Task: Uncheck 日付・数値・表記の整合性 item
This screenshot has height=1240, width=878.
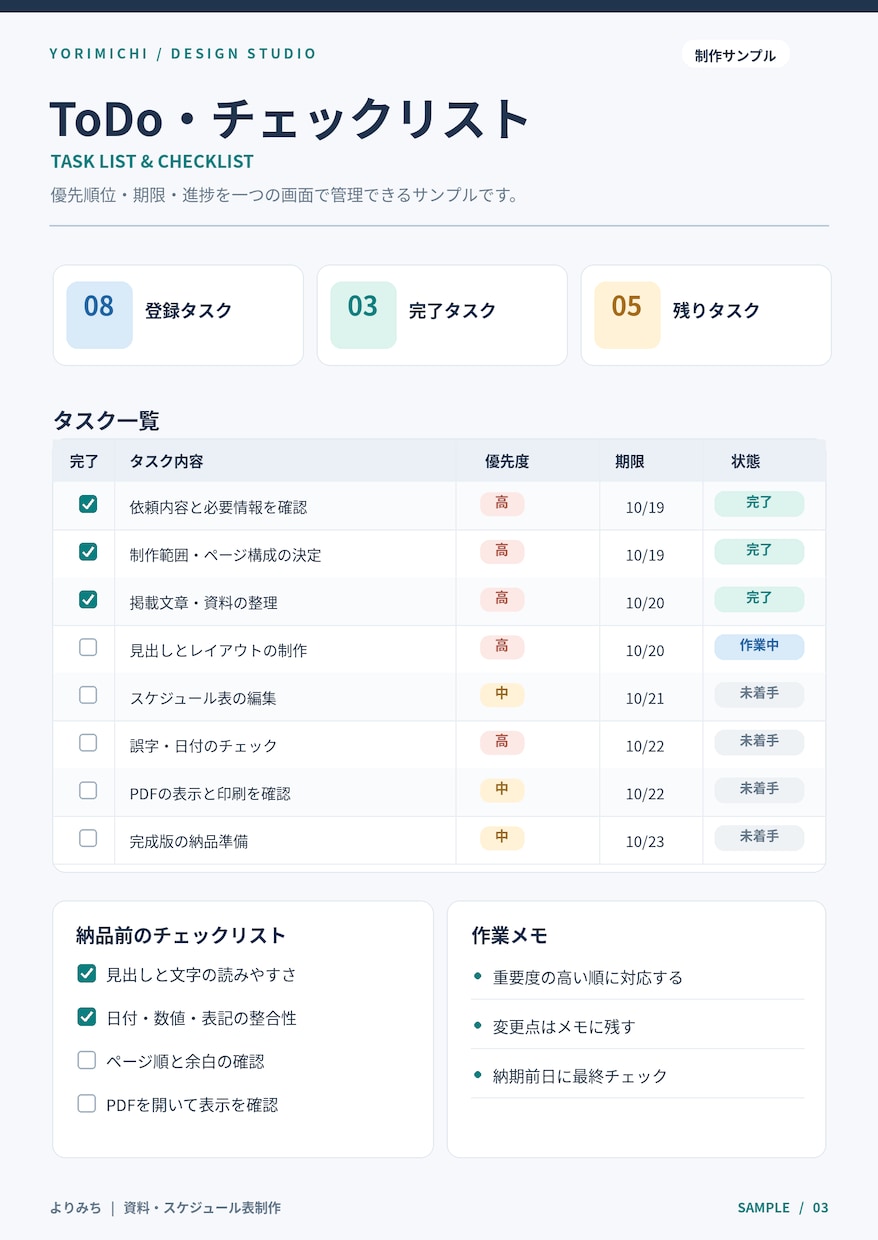Action: pos(87,1017)
